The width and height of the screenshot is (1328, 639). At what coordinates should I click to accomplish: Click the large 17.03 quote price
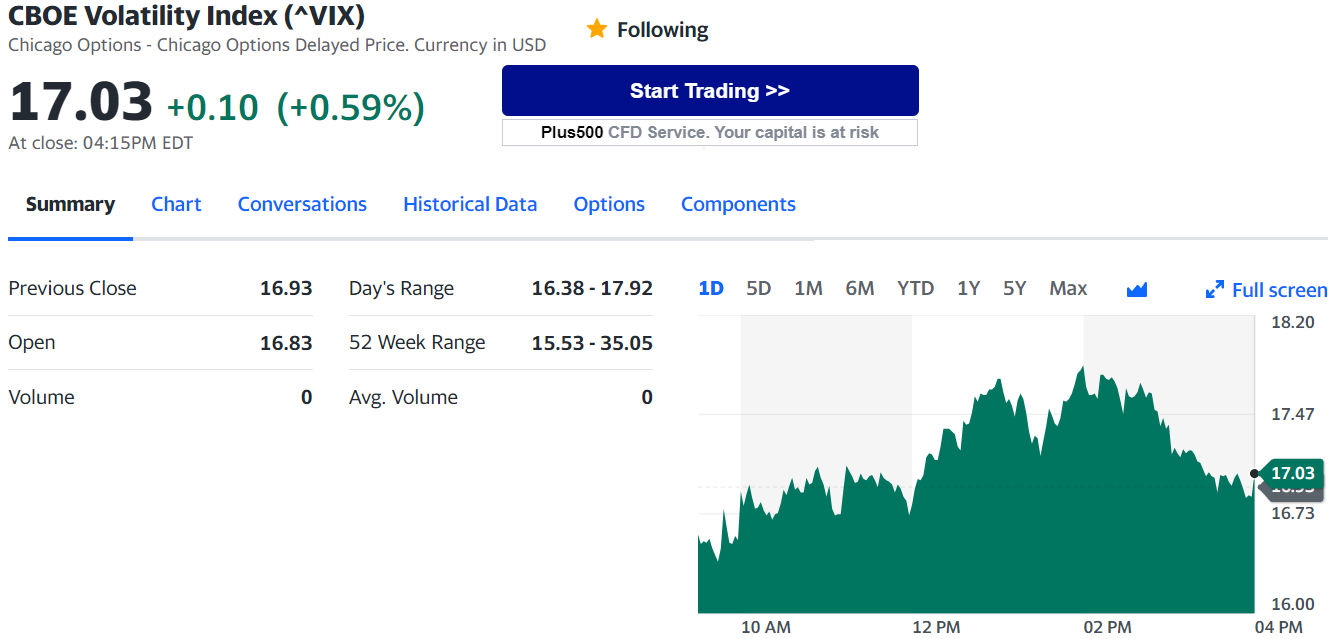click(x=81, y=102)
